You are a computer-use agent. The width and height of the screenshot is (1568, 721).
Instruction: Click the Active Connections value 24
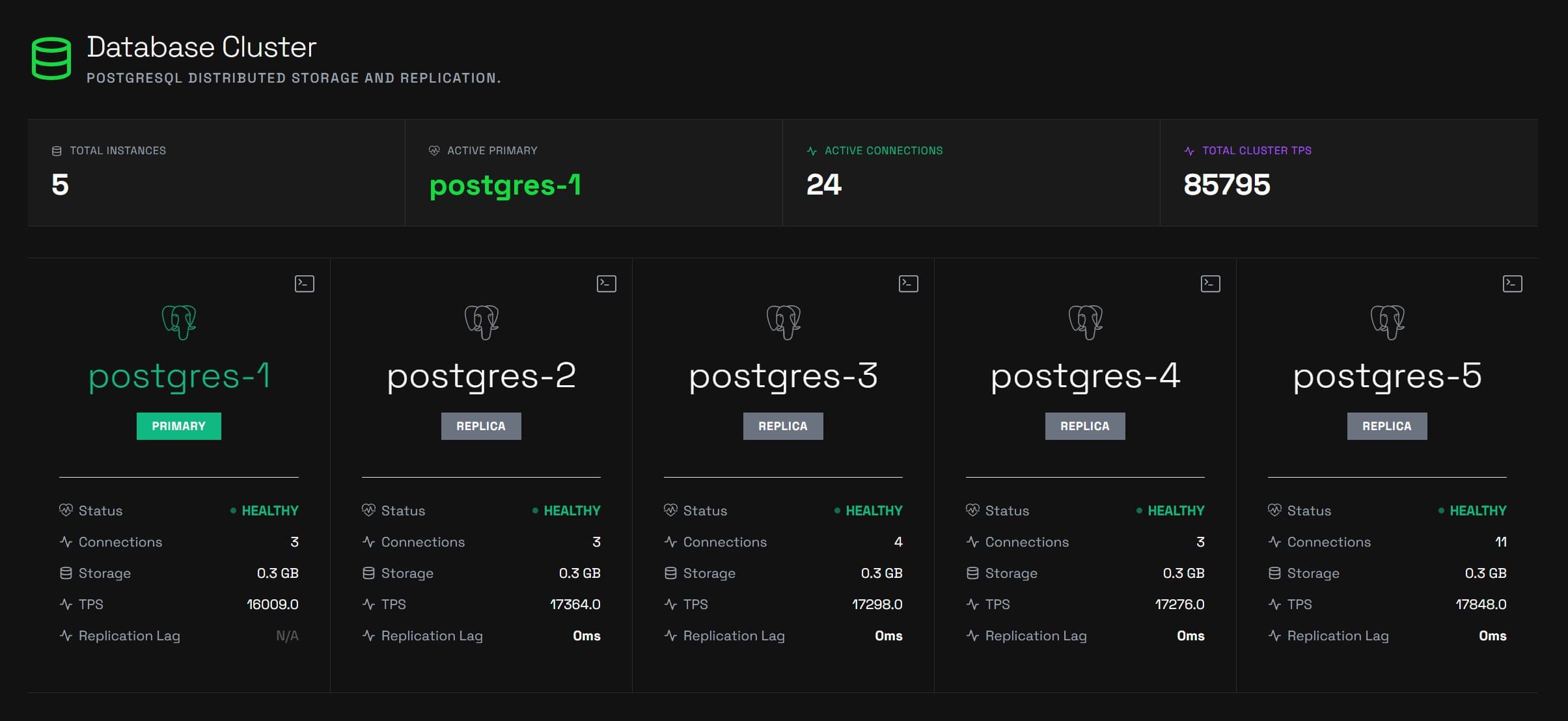coord(824,185)
